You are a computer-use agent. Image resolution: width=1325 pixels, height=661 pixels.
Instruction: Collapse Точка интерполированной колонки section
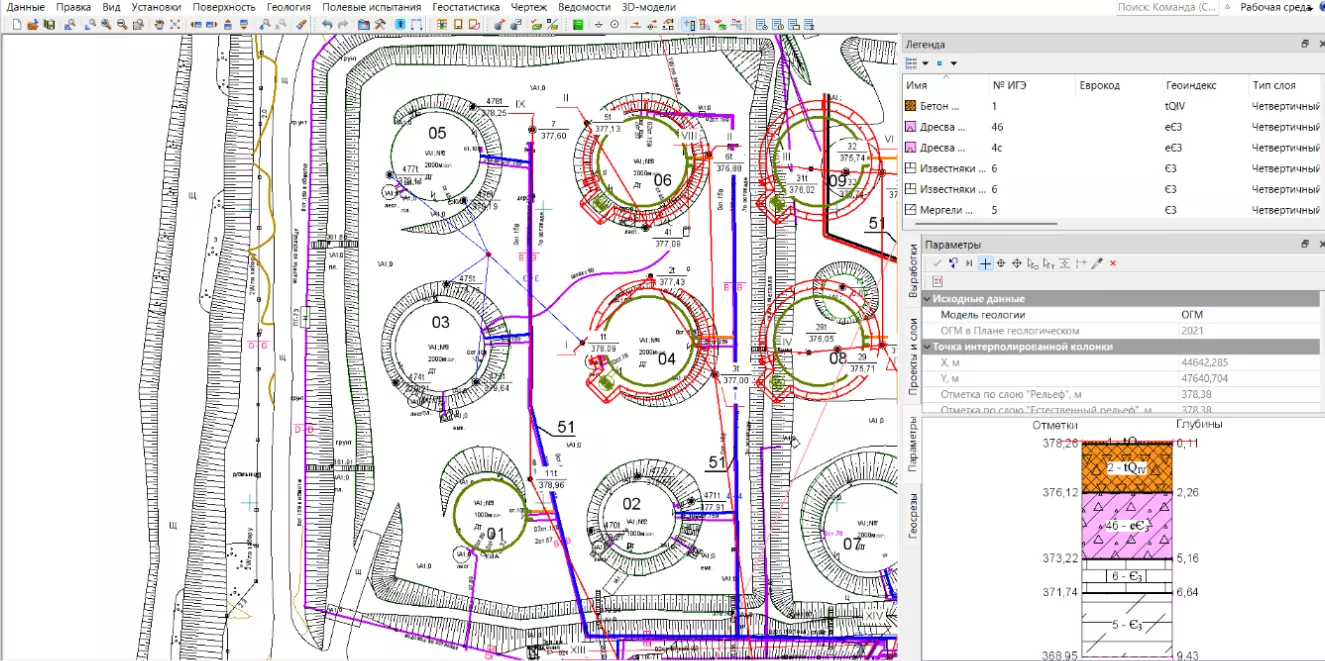click(928, 347)
